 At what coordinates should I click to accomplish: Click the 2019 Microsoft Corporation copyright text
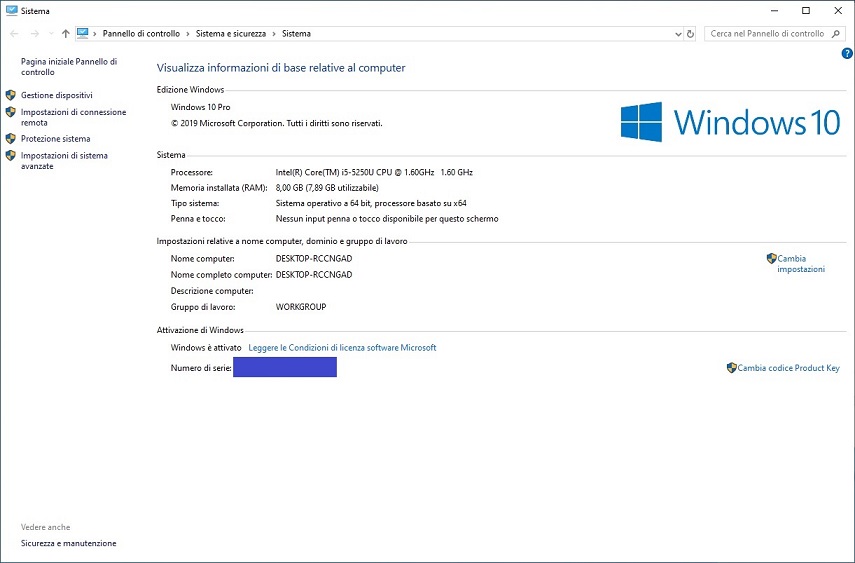click(276, 123)
